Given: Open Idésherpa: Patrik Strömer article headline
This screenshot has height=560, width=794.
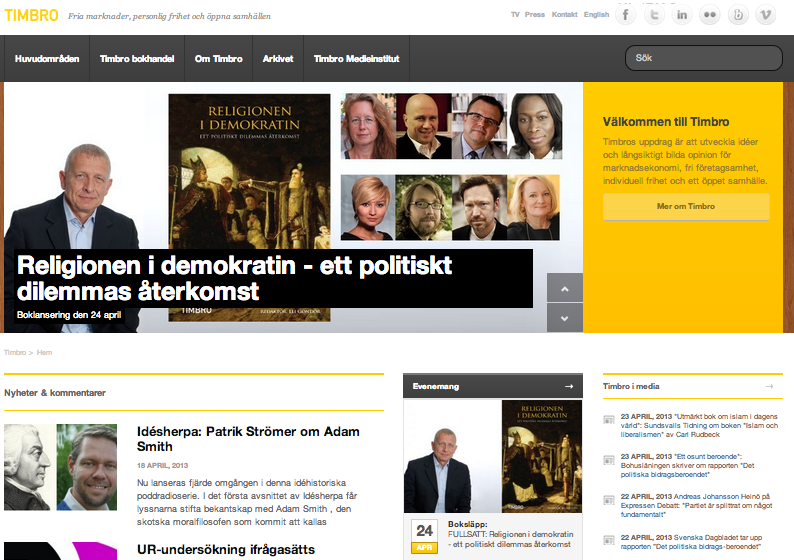Looking at the screenshot, I should pos(248,439).
